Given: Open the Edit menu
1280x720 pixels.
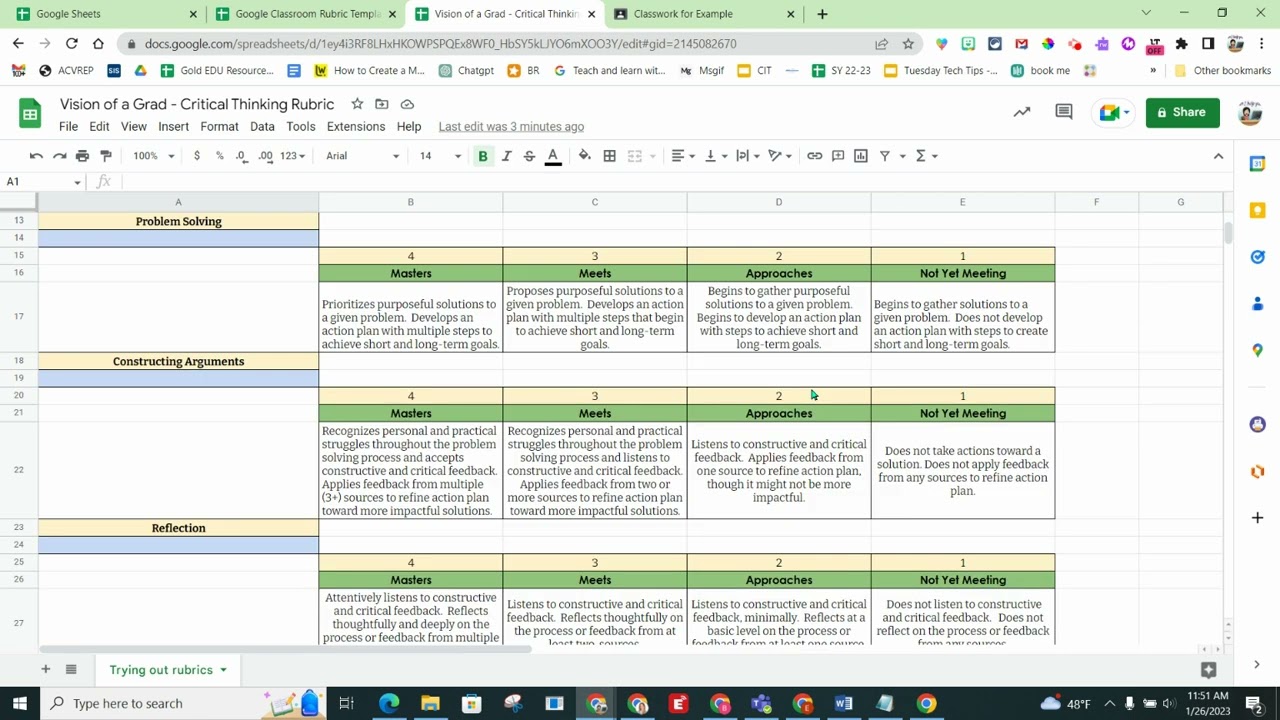Looking at the screenshot, I should (99, 127).
